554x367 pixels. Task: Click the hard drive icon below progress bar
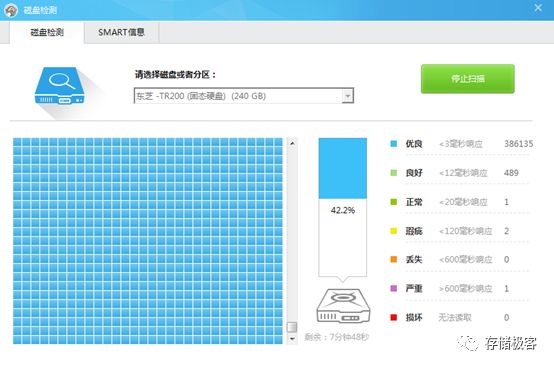coord(343,306)
